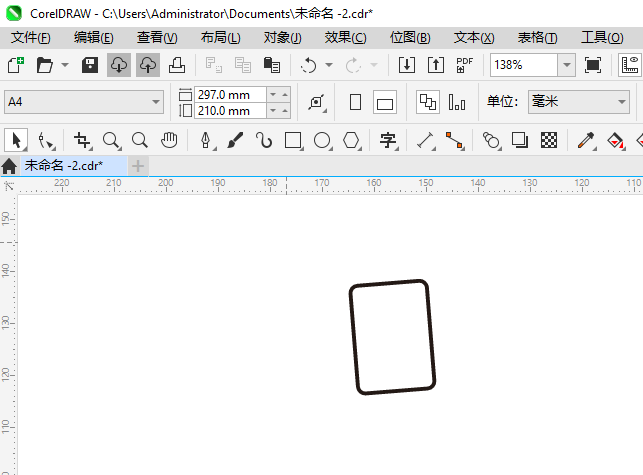Select the Rectangle tool

coord(294,140)
